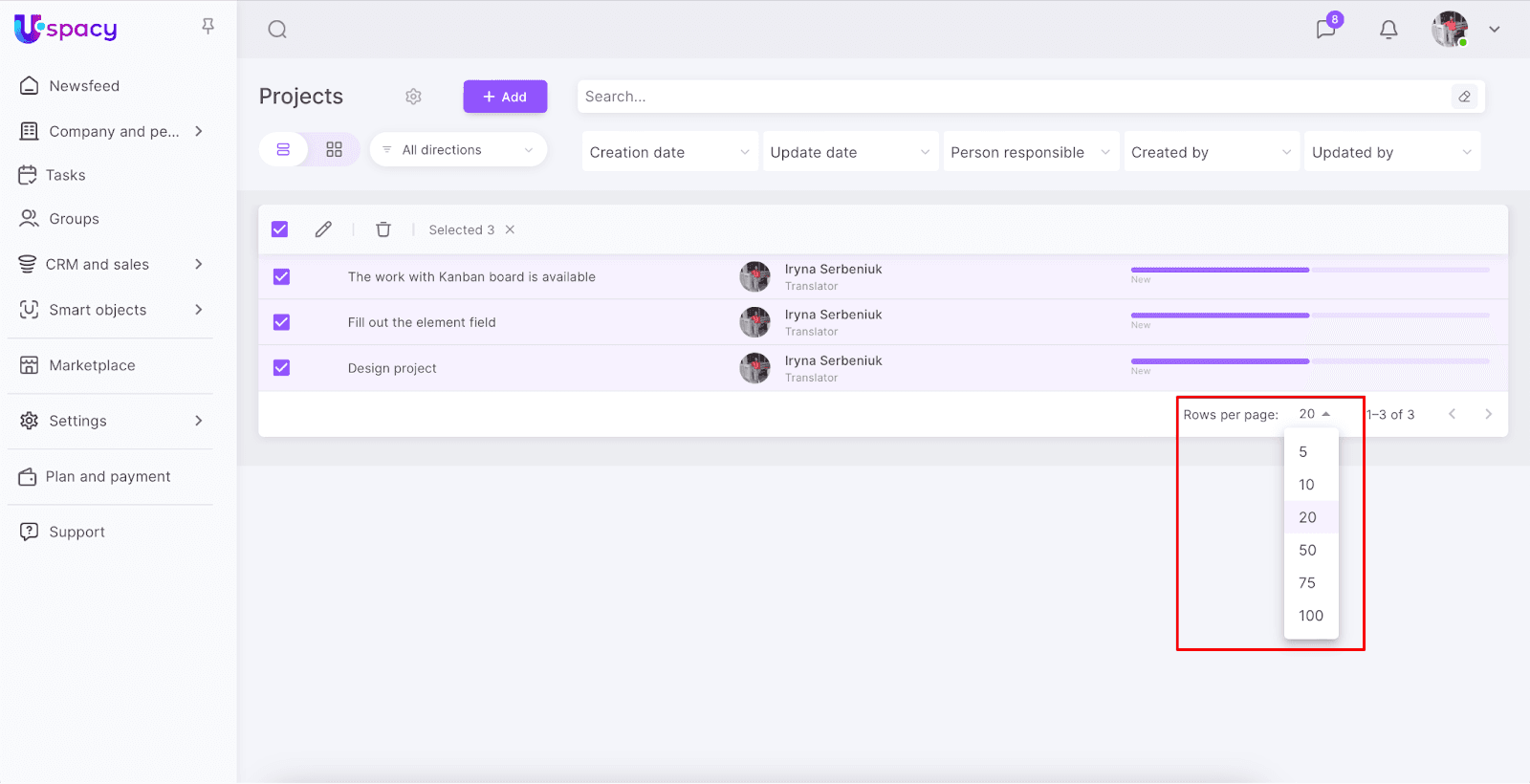Click into the Search input field
This screenshot has height=784, width=1530.
click(x=1014, y=97)
